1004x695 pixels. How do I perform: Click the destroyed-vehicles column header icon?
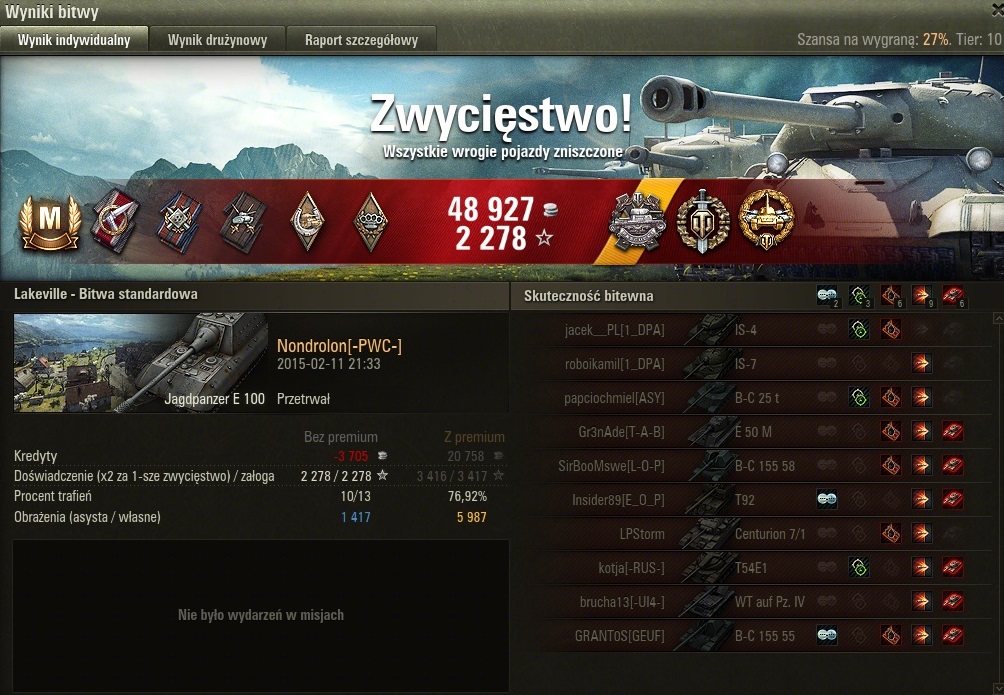(953, 296)
